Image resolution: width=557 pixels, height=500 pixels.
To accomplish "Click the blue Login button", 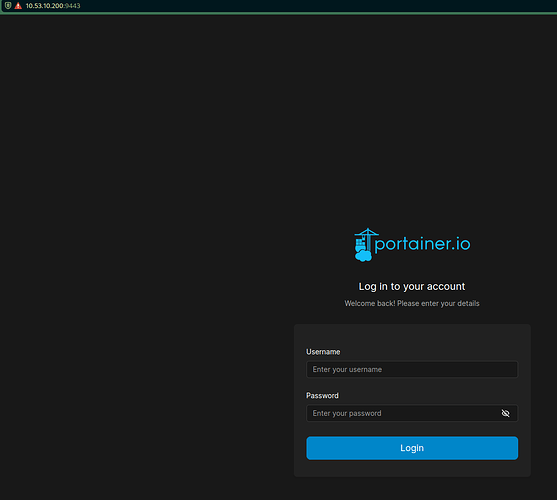I will coord(412,448).
